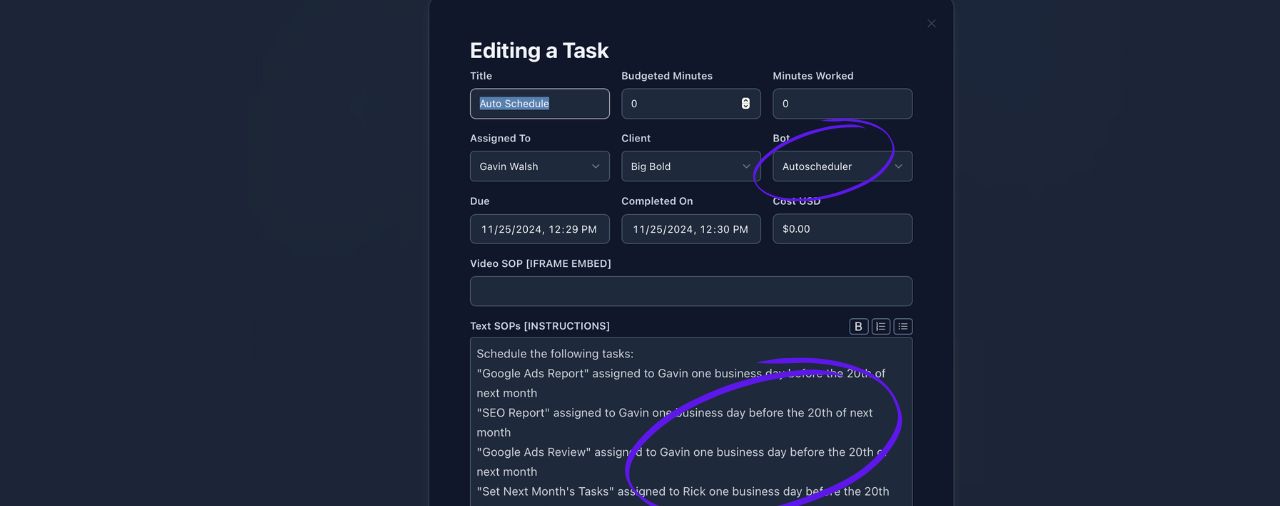Screen dimensions: 1280x506
Task: Insert a numbered list in Text SOPs
Action: [x=881, y=326]
